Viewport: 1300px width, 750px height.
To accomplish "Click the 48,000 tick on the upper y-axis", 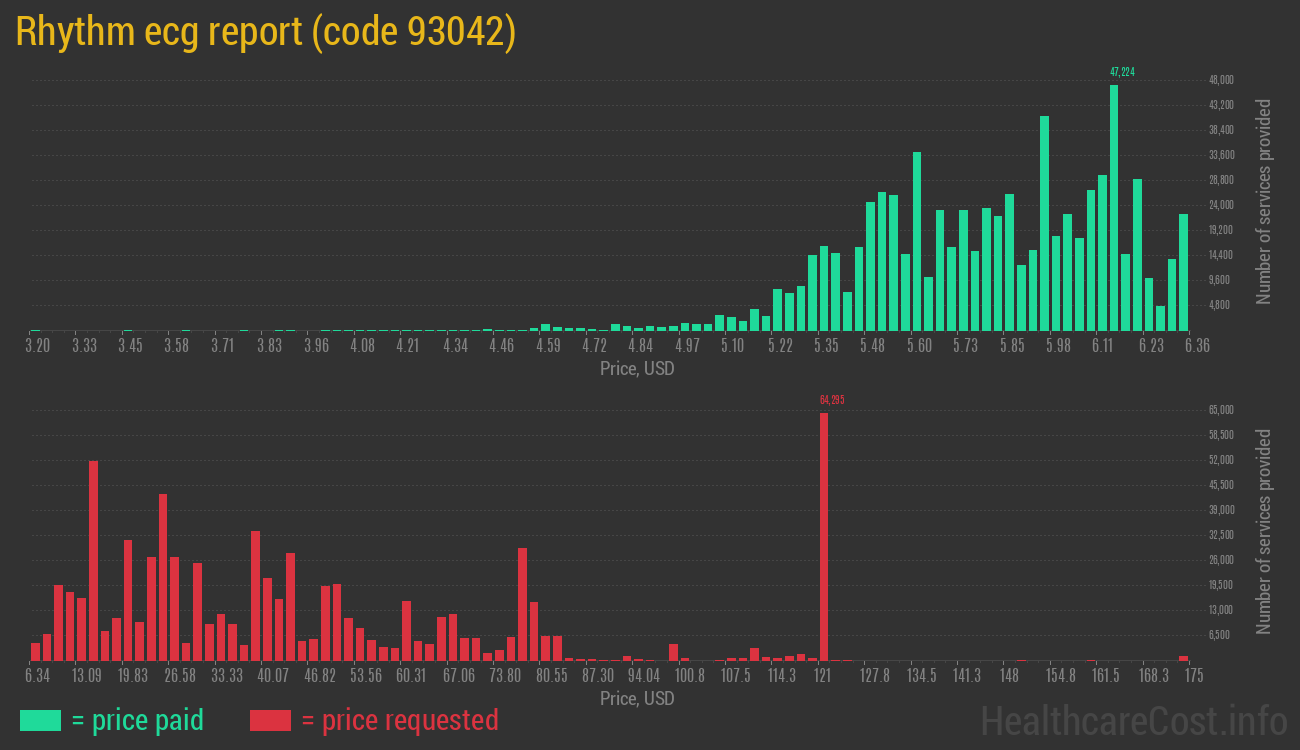I will pos(1221,80).
